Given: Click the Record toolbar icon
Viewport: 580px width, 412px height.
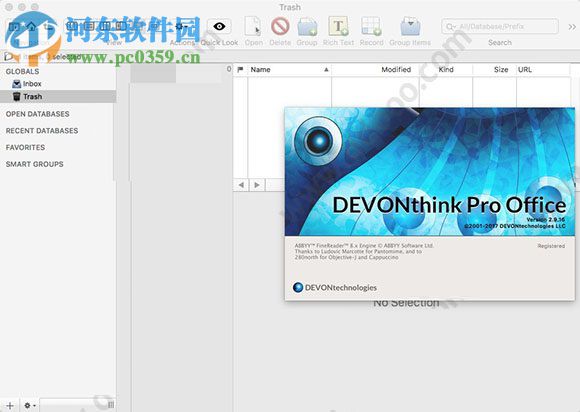Looking at the screenshot, I should (371, 27).
